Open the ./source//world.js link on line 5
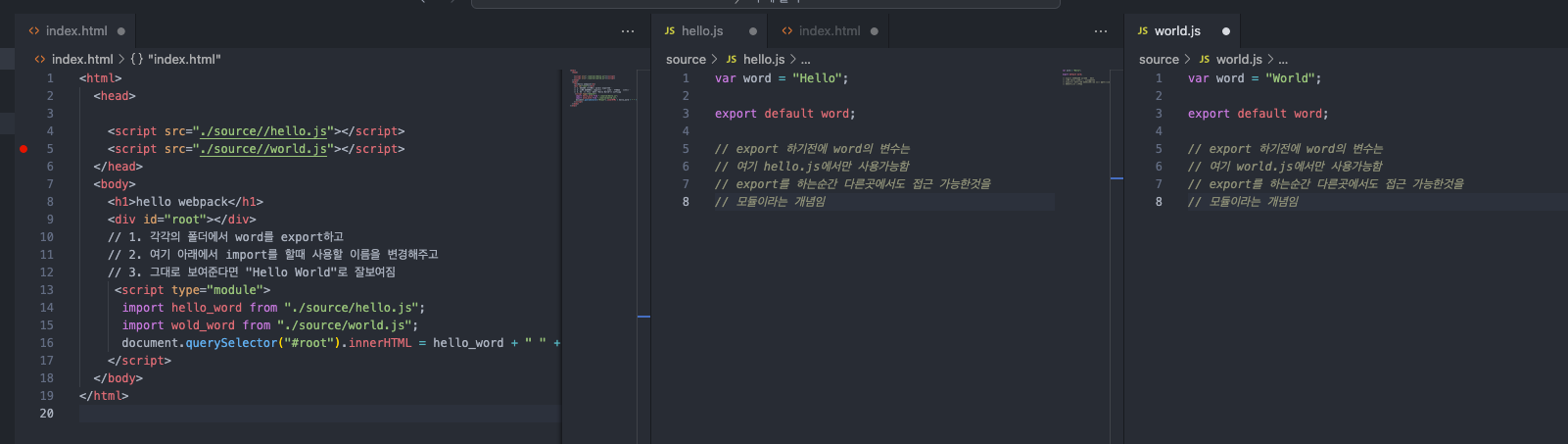 (263, 149)
